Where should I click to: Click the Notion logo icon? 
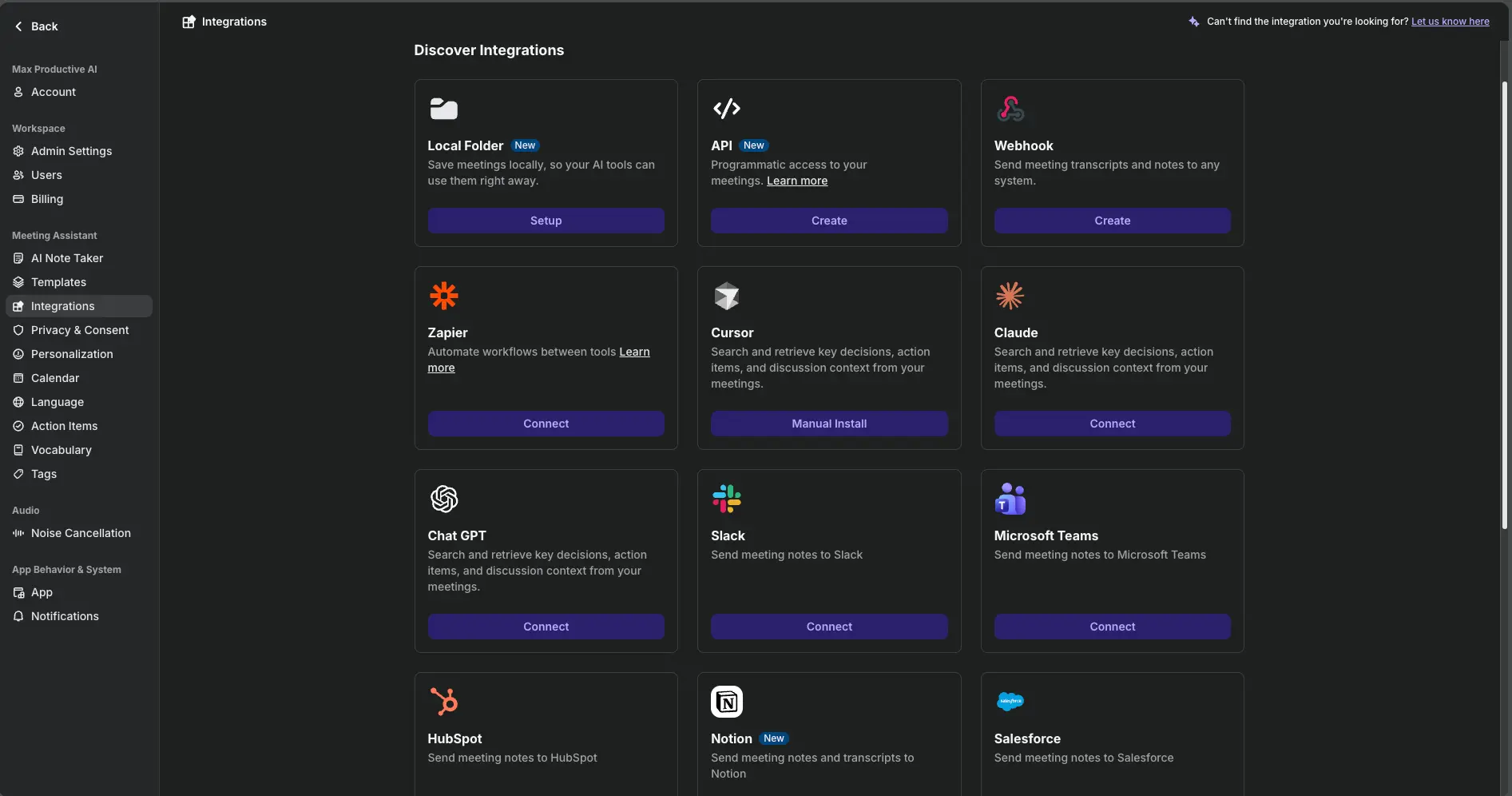pos(727,702)
